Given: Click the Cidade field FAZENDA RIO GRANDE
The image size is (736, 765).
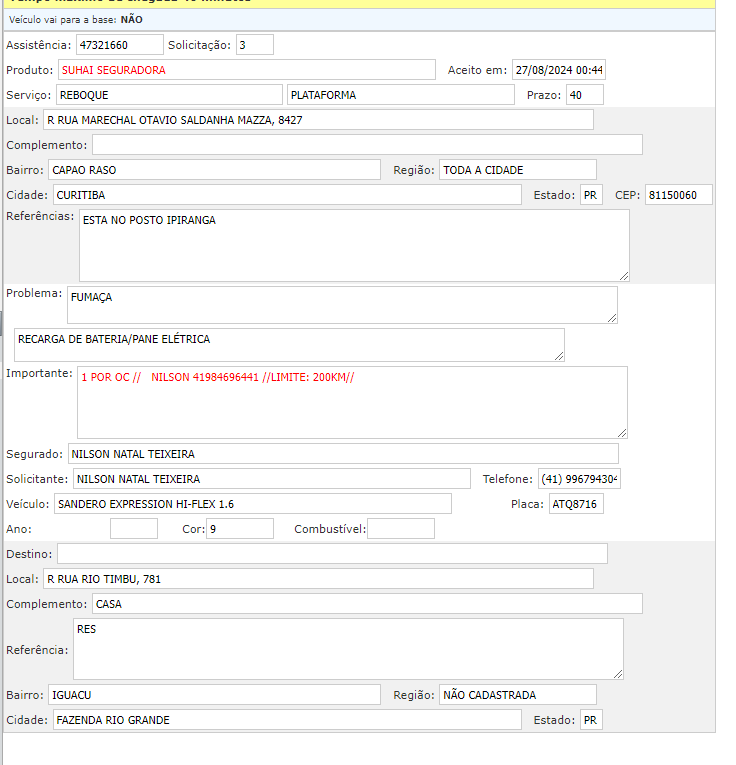Looking at the screenshot, I should pyautogui.click(x=286, y=720).
